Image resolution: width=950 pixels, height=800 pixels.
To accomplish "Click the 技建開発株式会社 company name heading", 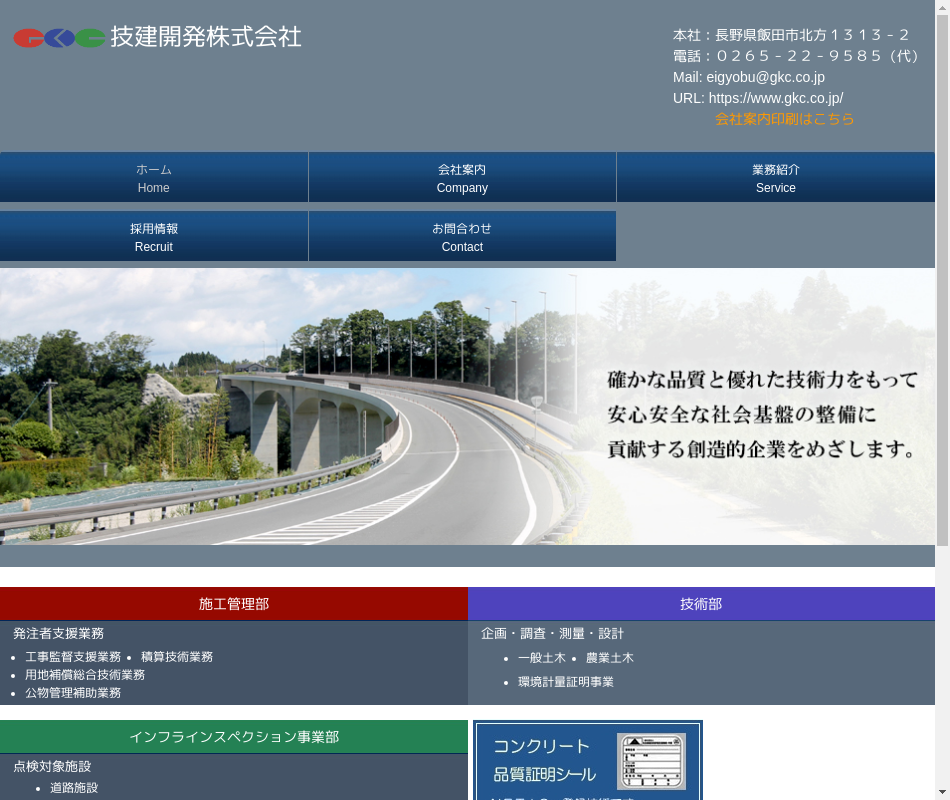I will coord(206,37).
